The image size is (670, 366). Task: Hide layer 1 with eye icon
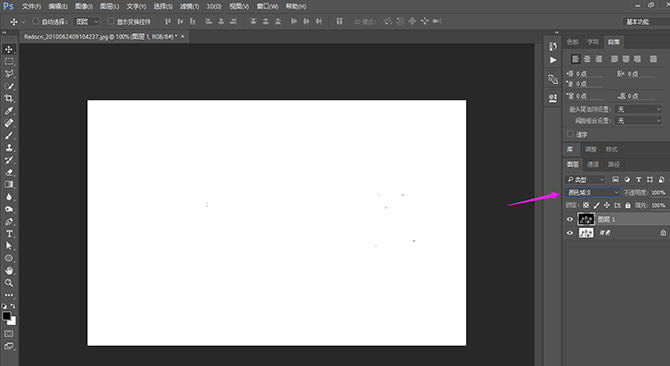pos(570,219)
